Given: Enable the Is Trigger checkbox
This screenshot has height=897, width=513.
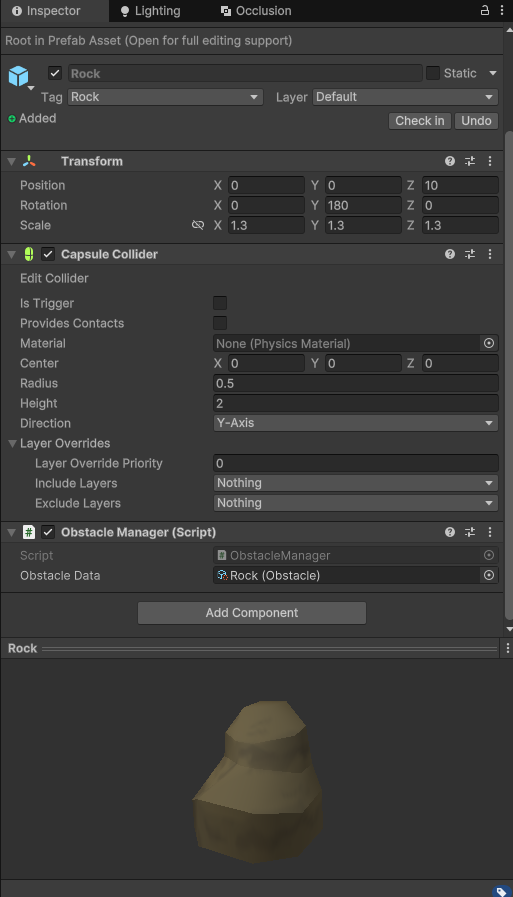Looking at the screenshot, I should point(220,303).
